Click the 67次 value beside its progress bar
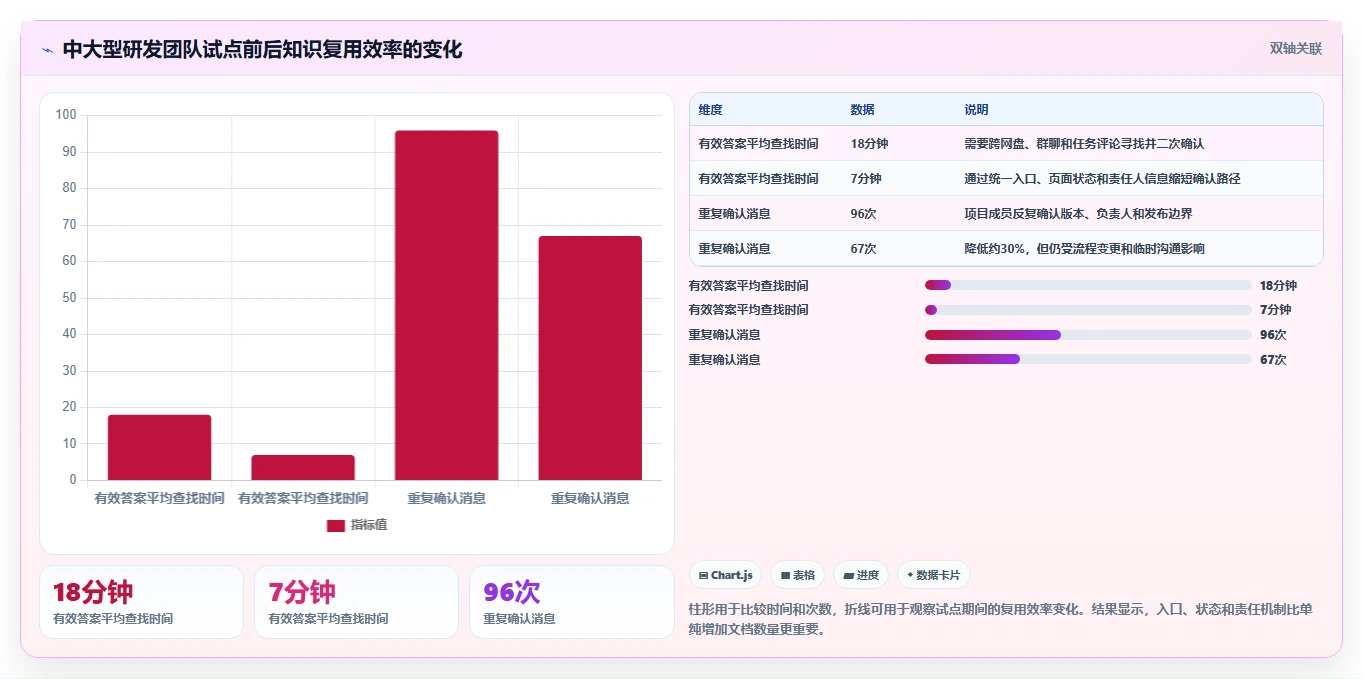 [1273, 360]
